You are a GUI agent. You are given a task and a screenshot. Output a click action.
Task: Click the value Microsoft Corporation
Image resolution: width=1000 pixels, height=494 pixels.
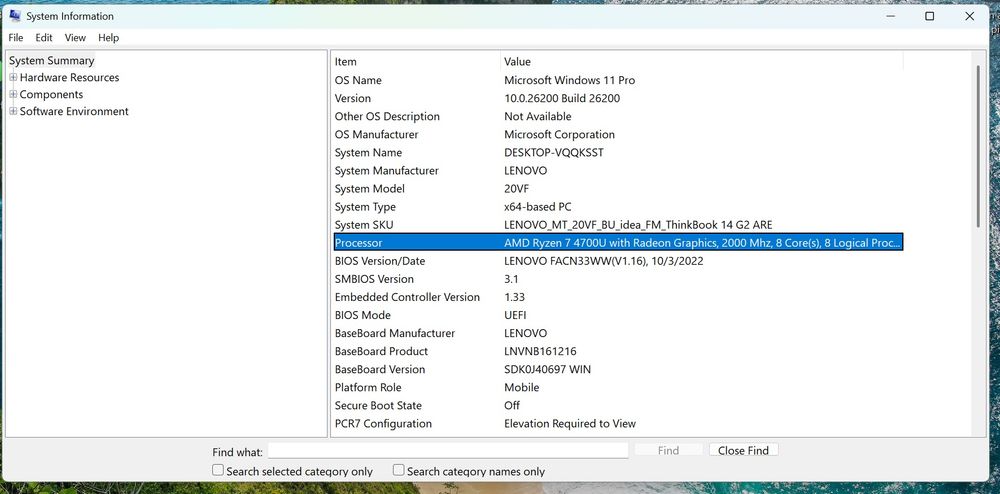pos(559,134)
